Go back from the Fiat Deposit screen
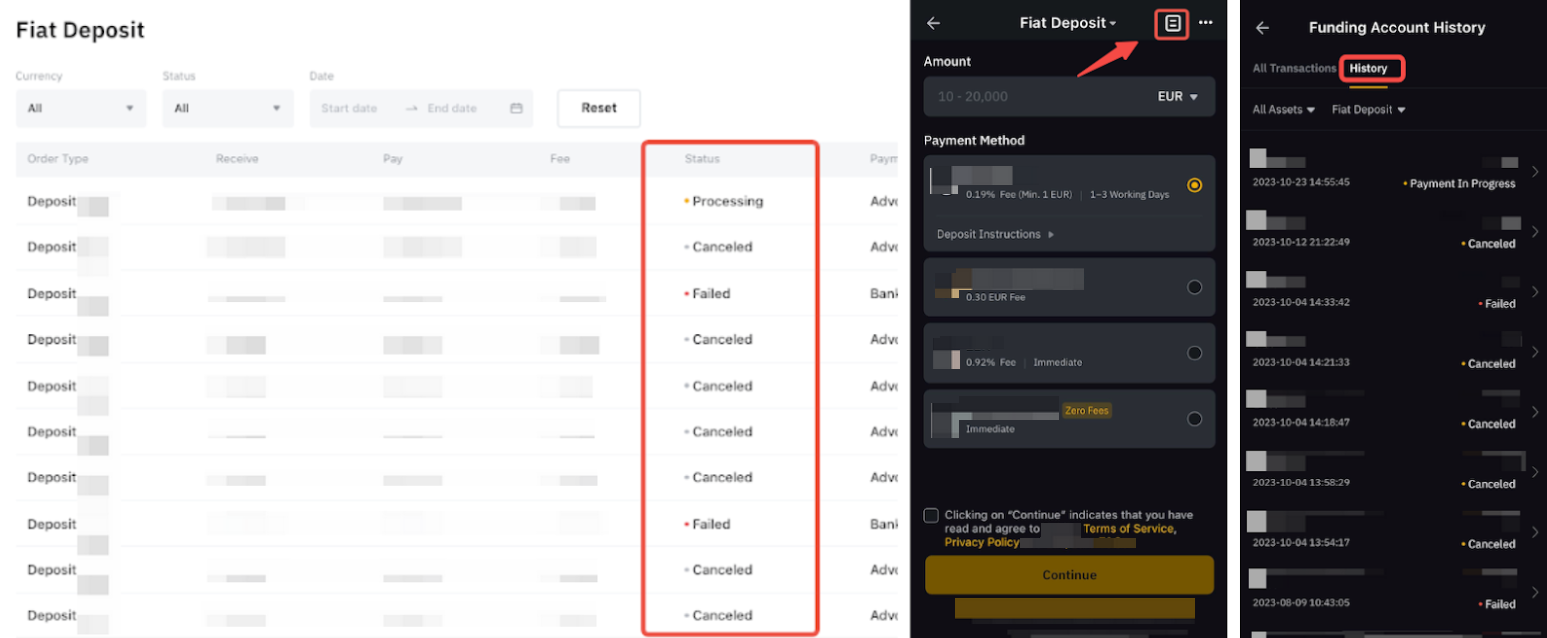This screenshot has width=1547, height=638. coord(934,23)
